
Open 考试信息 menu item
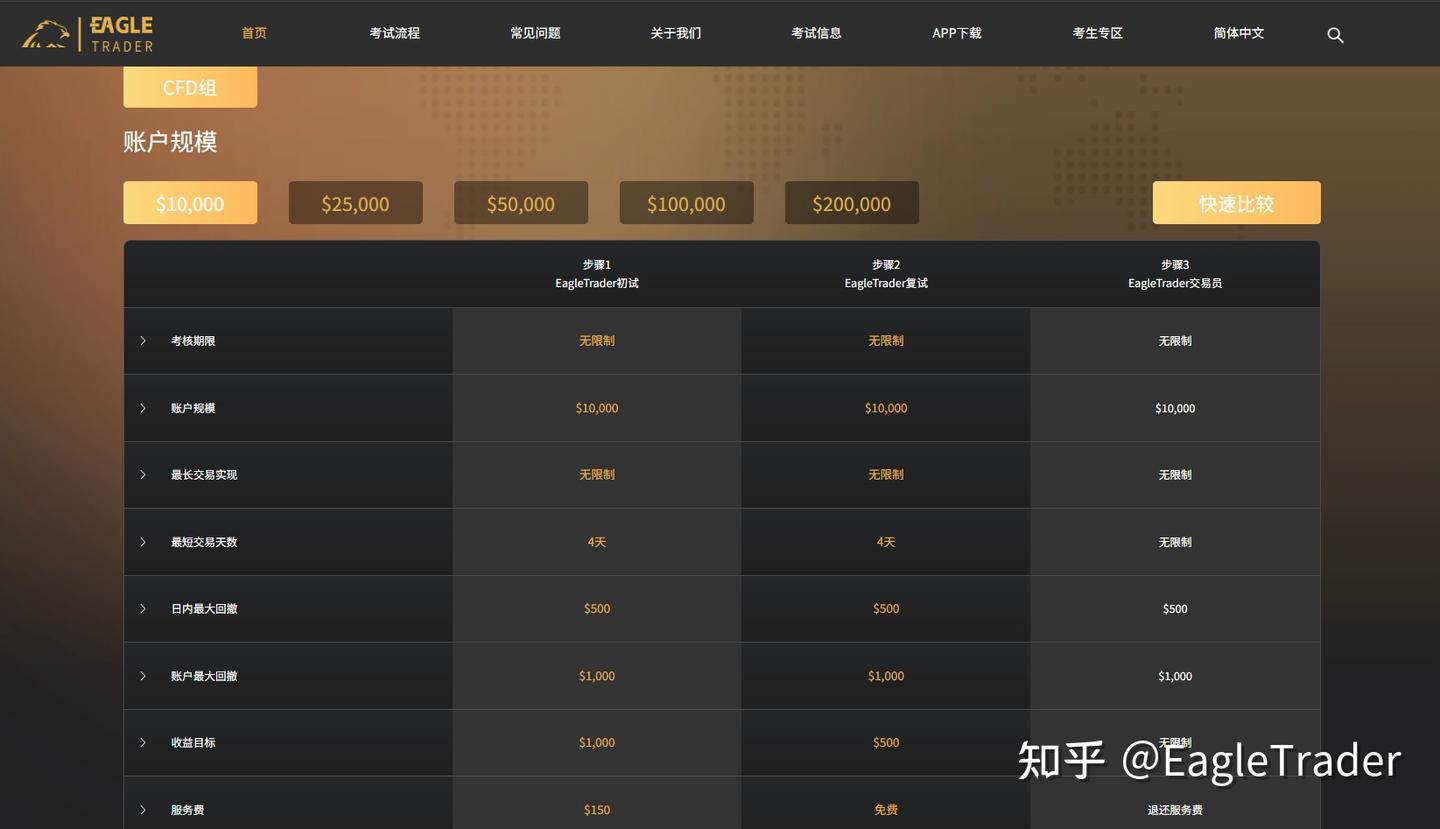pos(816,33)
